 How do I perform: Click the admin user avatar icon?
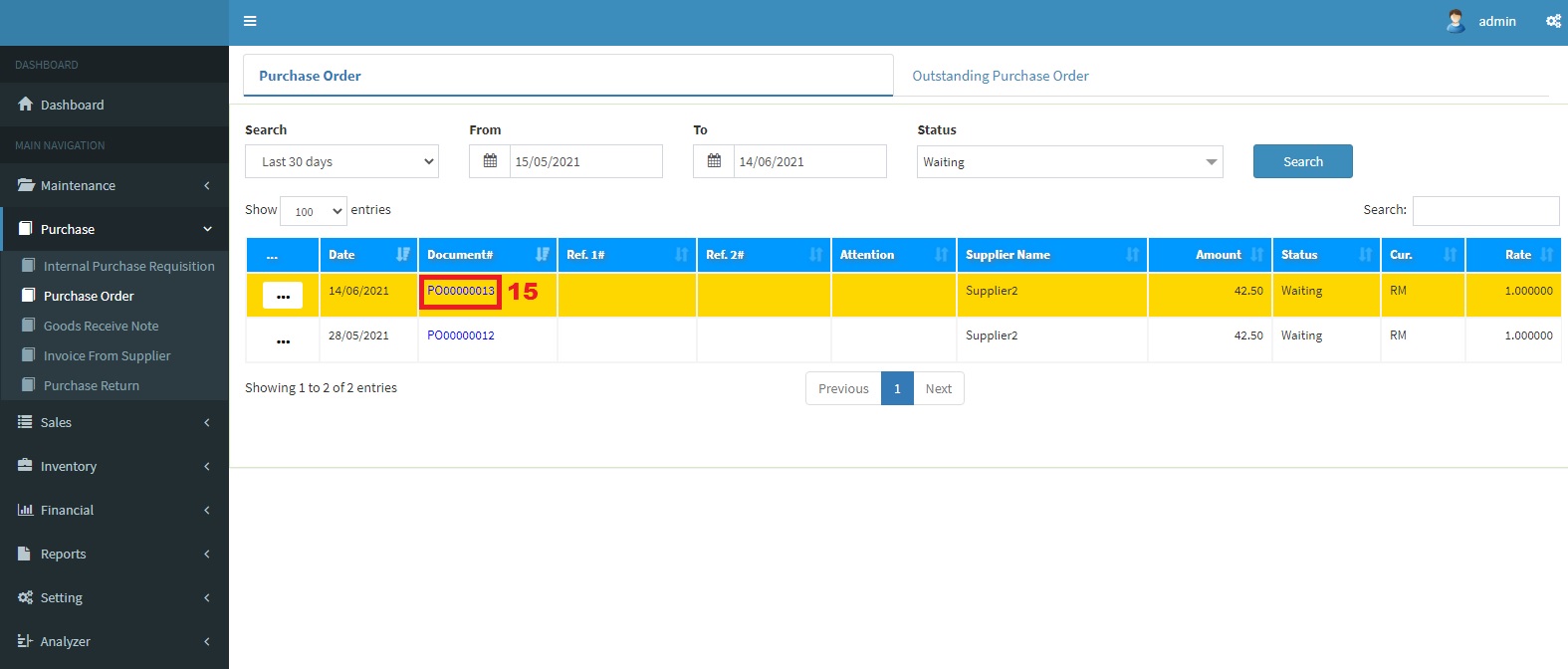coord(1455,21)
